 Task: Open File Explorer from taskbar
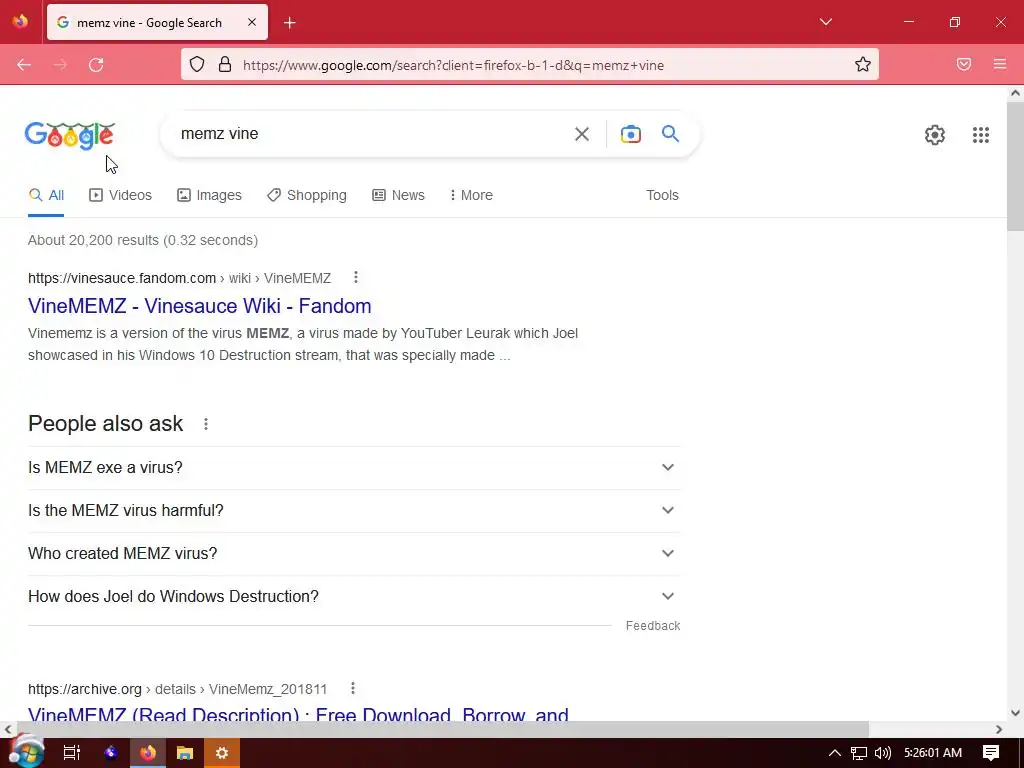[x=185, y=753]
